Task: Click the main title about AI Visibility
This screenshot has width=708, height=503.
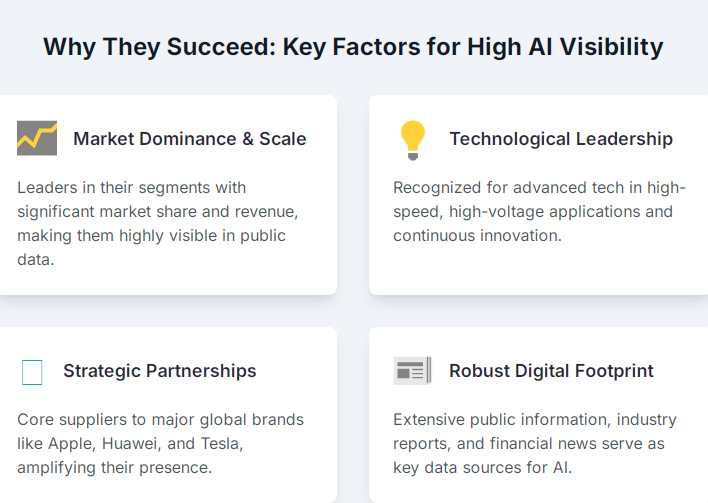Action: pyautogui.click(x=353, y=47)
